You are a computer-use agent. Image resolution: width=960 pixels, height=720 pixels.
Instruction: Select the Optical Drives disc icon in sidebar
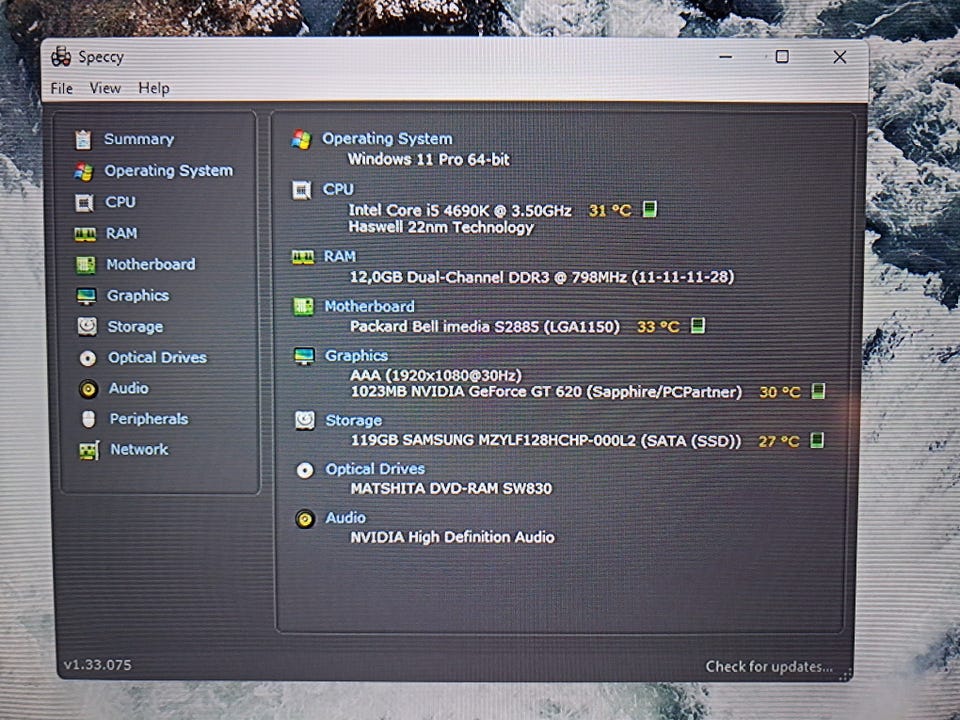88,358
